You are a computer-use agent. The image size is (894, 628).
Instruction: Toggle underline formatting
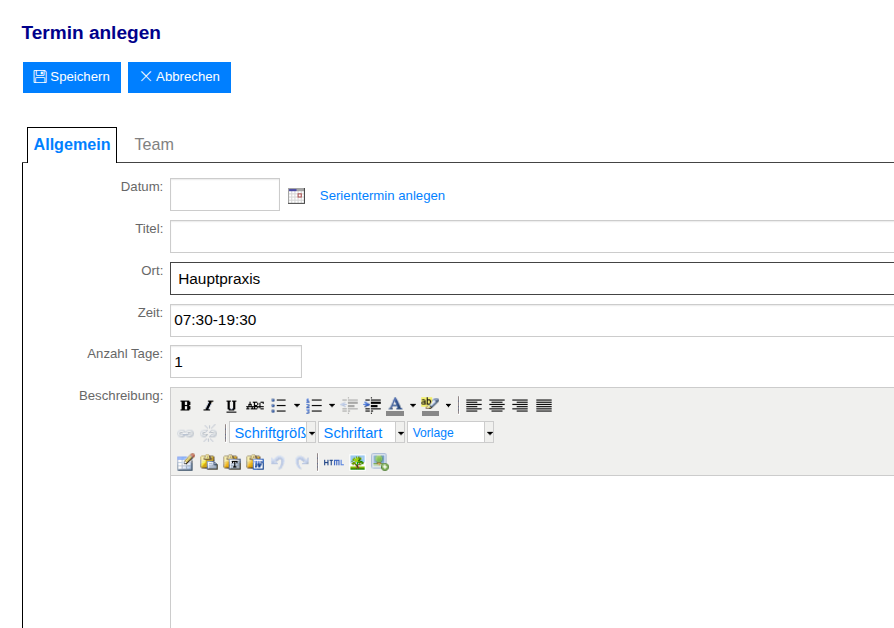coord(231,405)
